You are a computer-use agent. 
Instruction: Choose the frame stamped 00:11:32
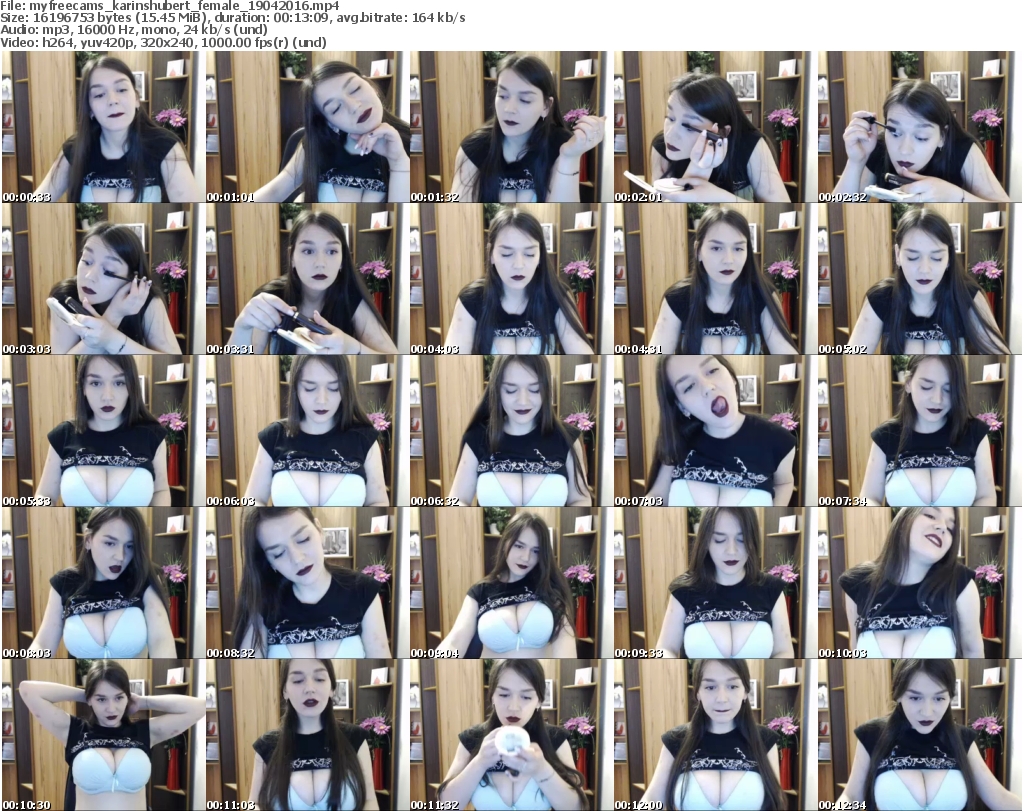[511, 735]
